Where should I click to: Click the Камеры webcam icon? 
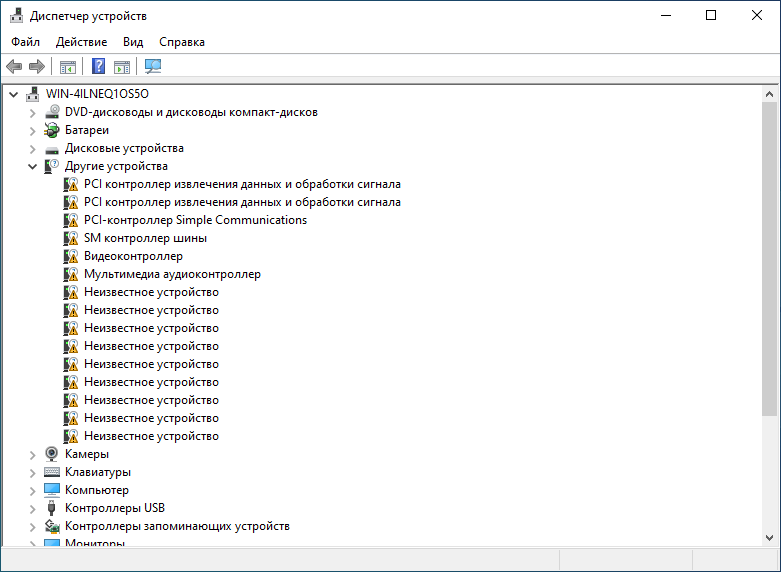pos(52,454)
